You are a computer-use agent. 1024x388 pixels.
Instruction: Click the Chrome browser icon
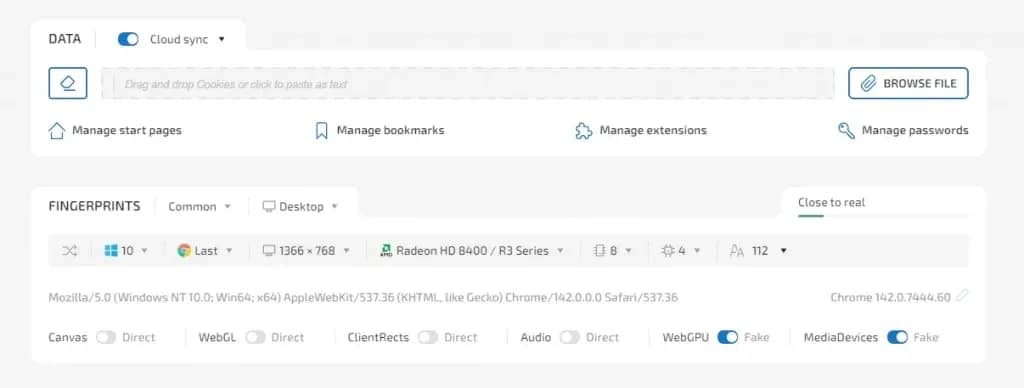tap(184, 251)
